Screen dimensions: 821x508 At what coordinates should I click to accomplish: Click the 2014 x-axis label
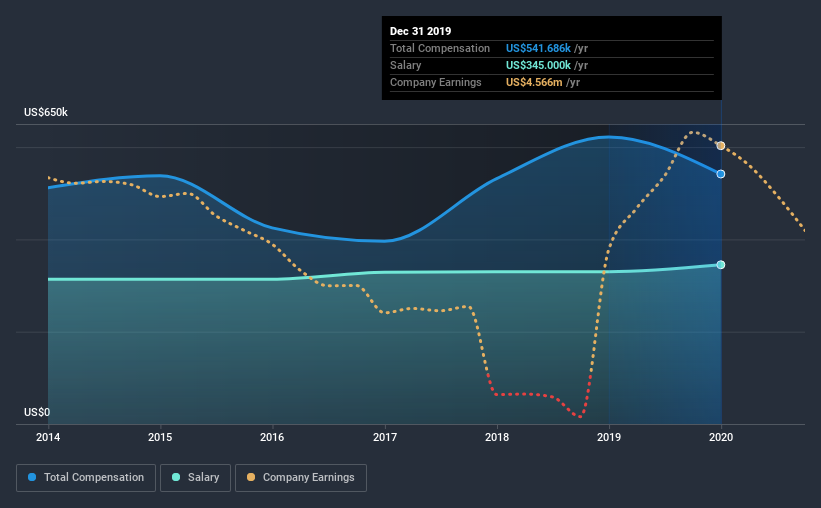click(48, 437)
